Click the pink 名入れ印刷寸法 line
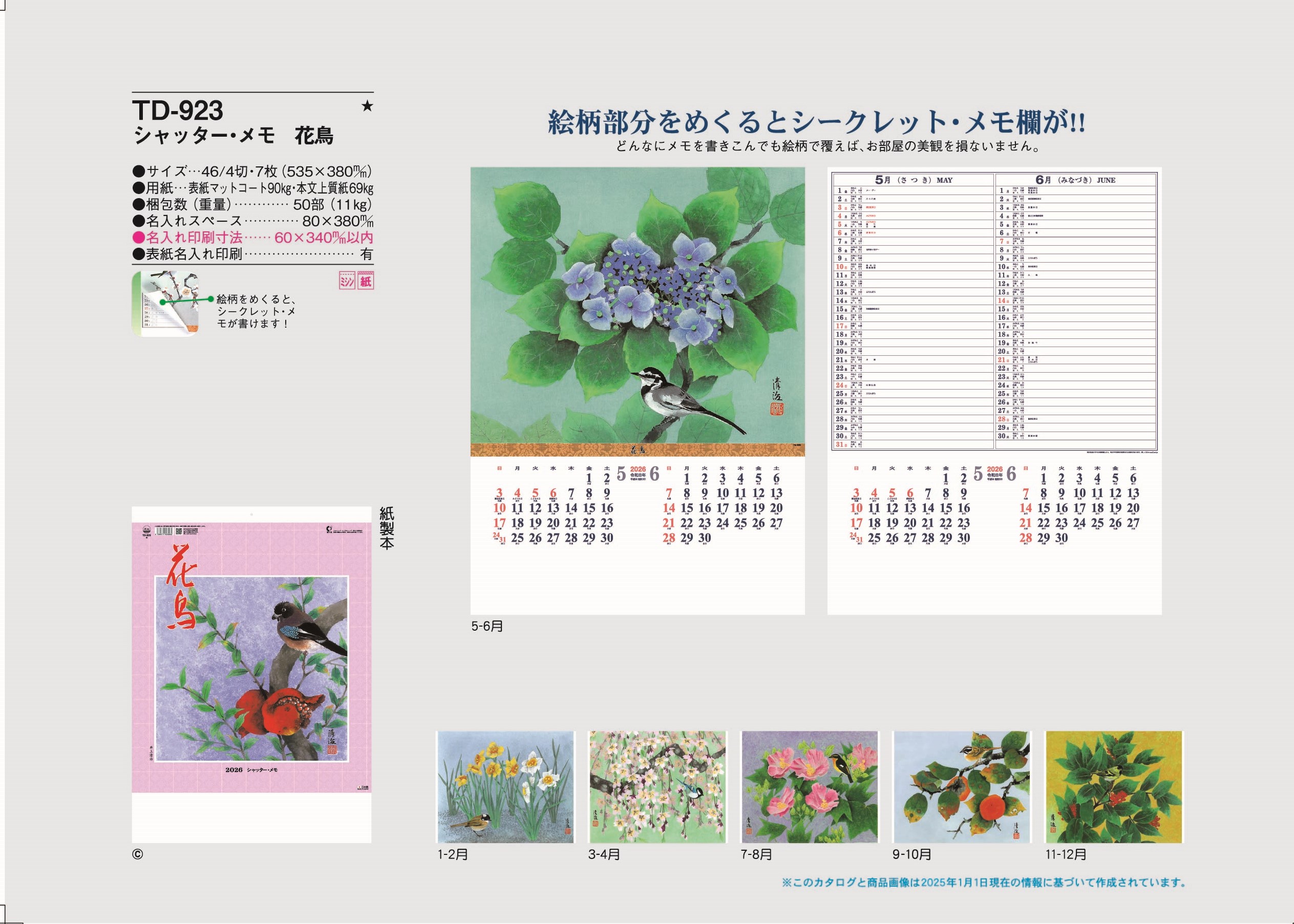 point(252,237)
